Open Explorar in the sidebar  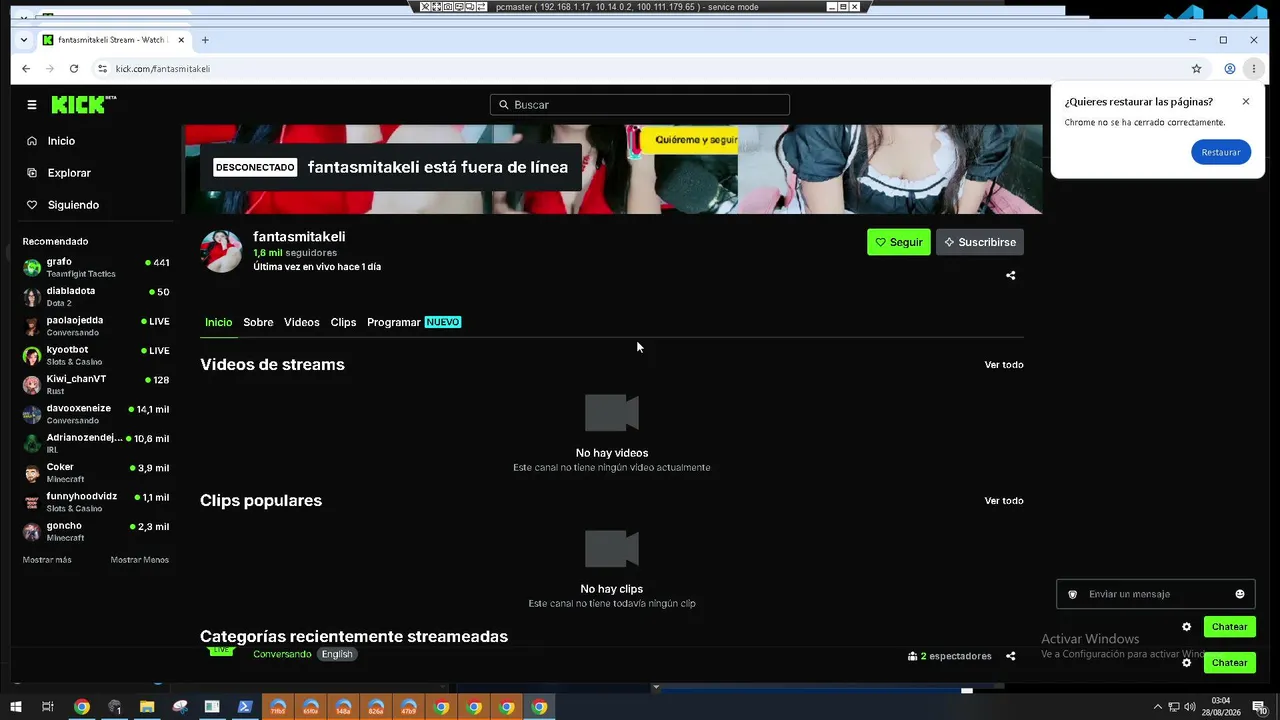[x=69, y=173]
